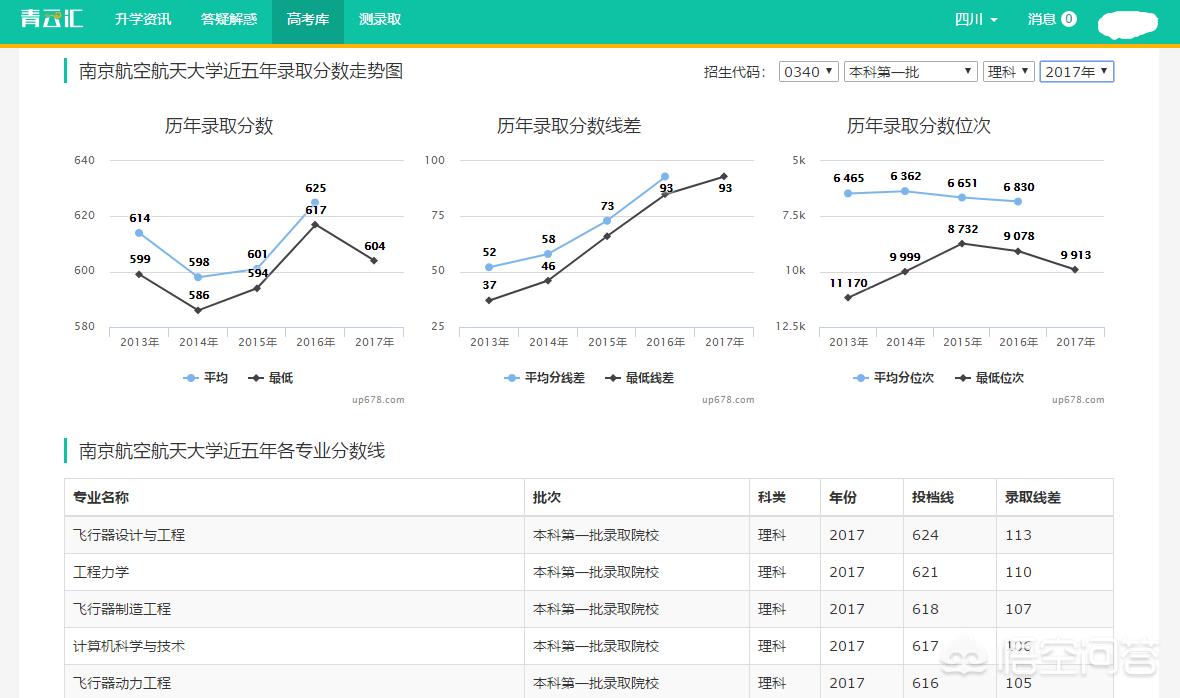Toggle the 平均分位次 legend series

click(x=893, y=378)
